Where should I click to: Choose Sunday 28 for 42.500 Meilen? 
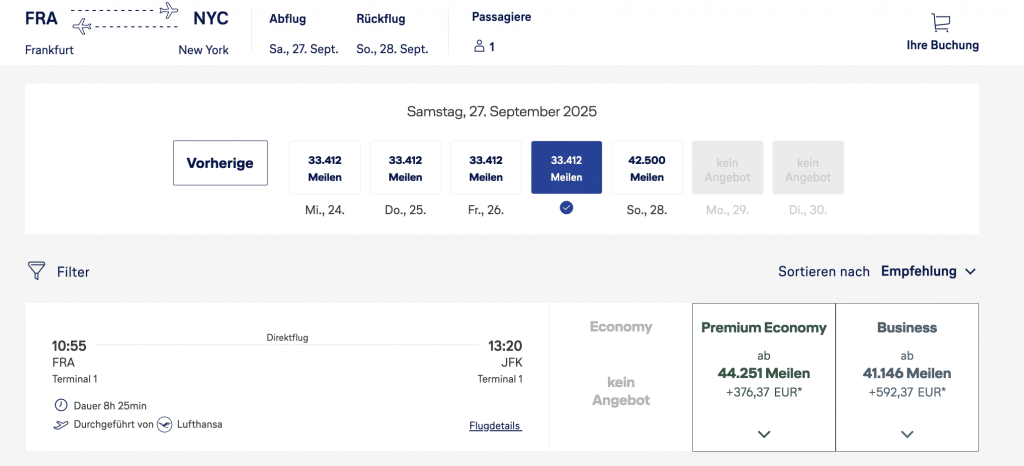[x=646, y=167]
